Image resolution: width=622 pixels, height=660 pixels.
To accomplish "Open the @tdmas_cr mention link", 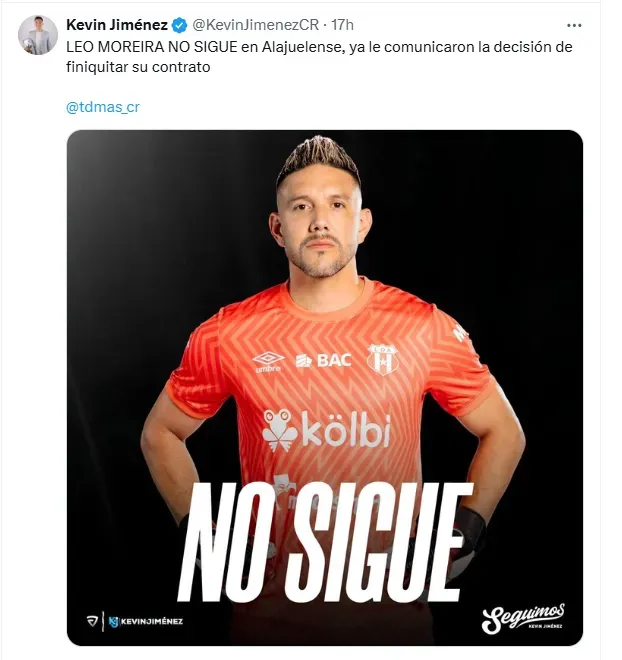I will [103, 107].
